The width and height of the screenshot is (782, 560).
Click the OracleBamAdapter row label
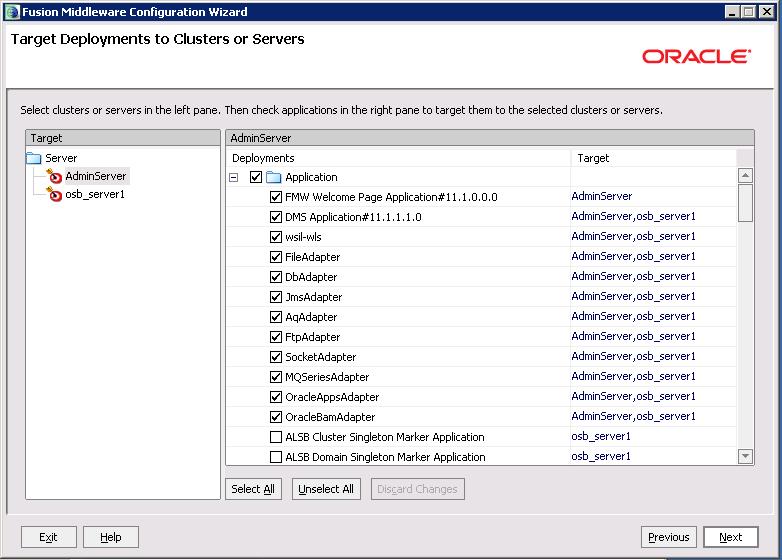(x=330, y=417)
